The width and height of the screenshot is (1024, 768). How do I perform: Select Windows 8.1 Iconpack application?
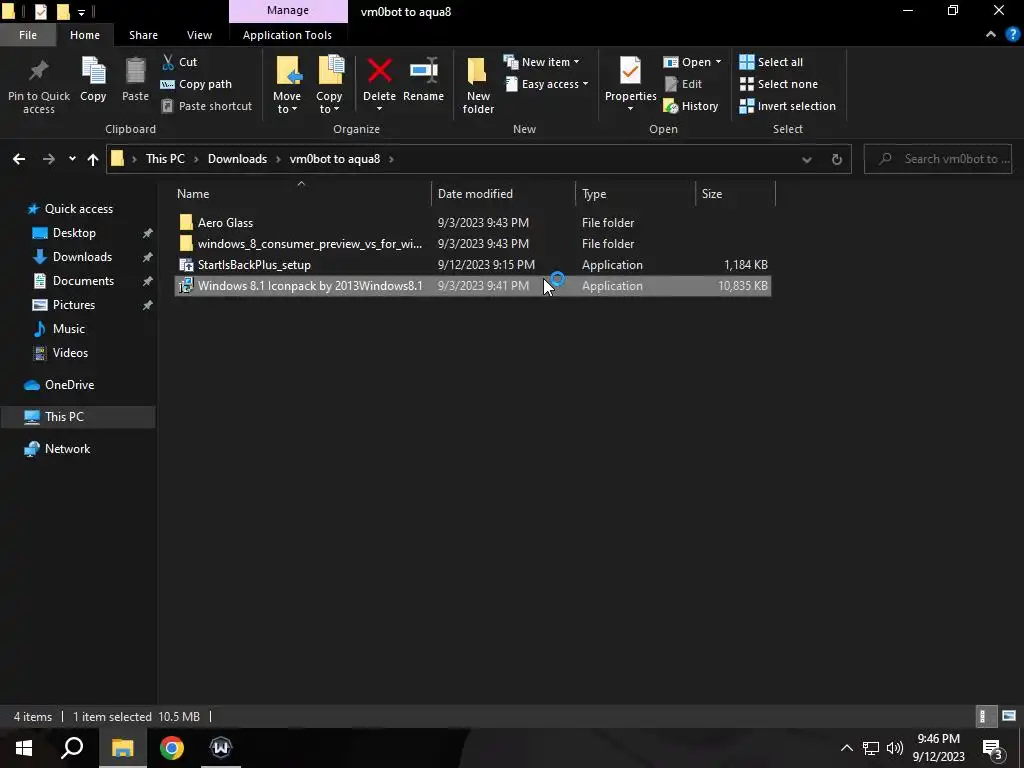(x=473, y=285)
